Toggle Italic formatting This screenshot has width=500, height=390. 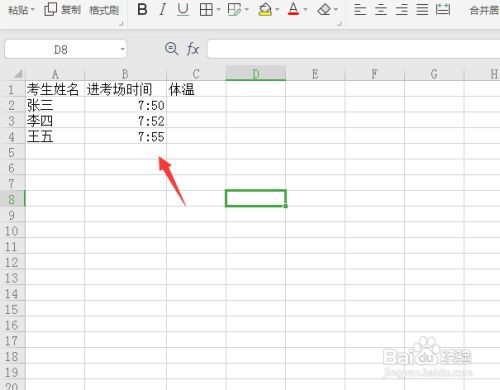(x=162, y=10)
